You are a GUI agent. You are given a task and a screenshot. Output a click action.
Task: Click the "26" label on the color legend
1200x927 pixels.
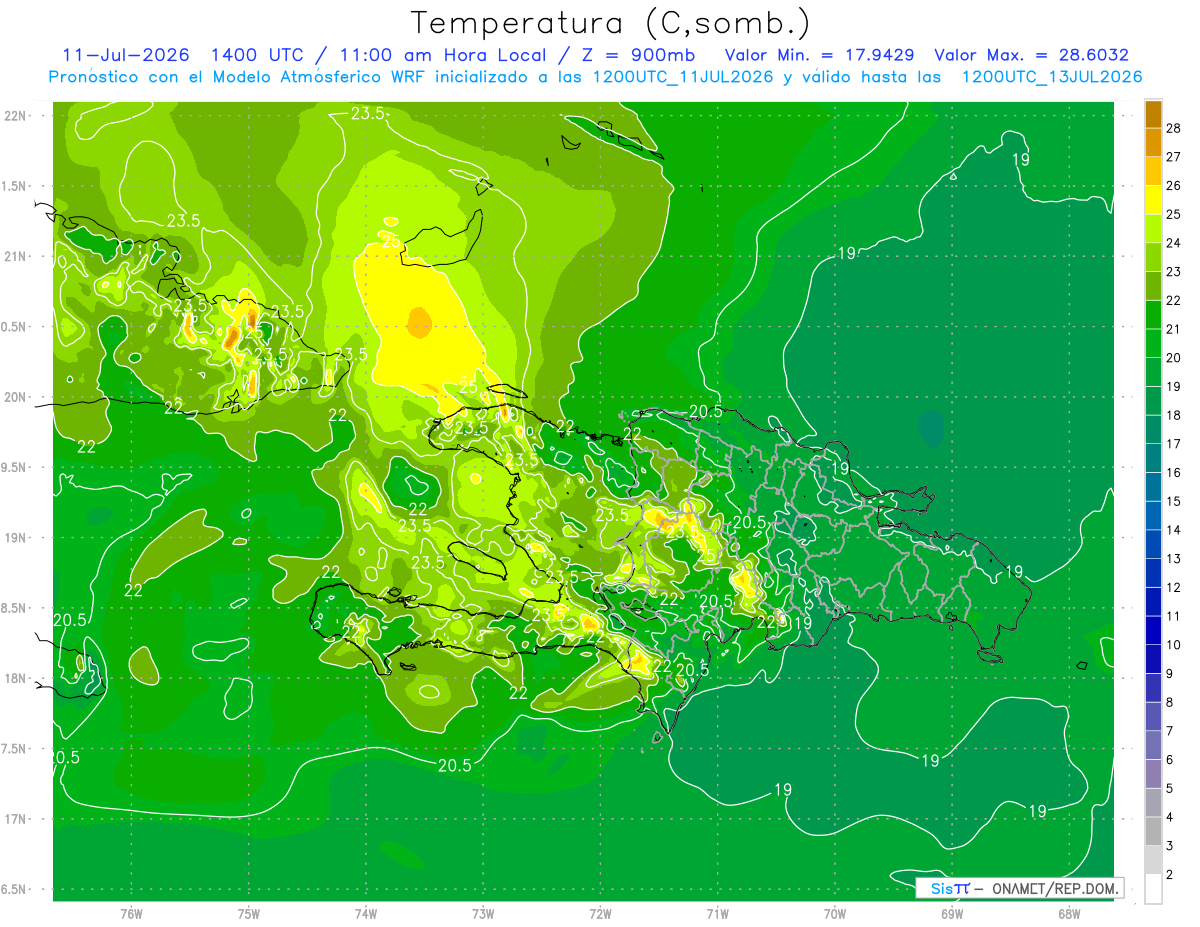(x=1174, y=185)
